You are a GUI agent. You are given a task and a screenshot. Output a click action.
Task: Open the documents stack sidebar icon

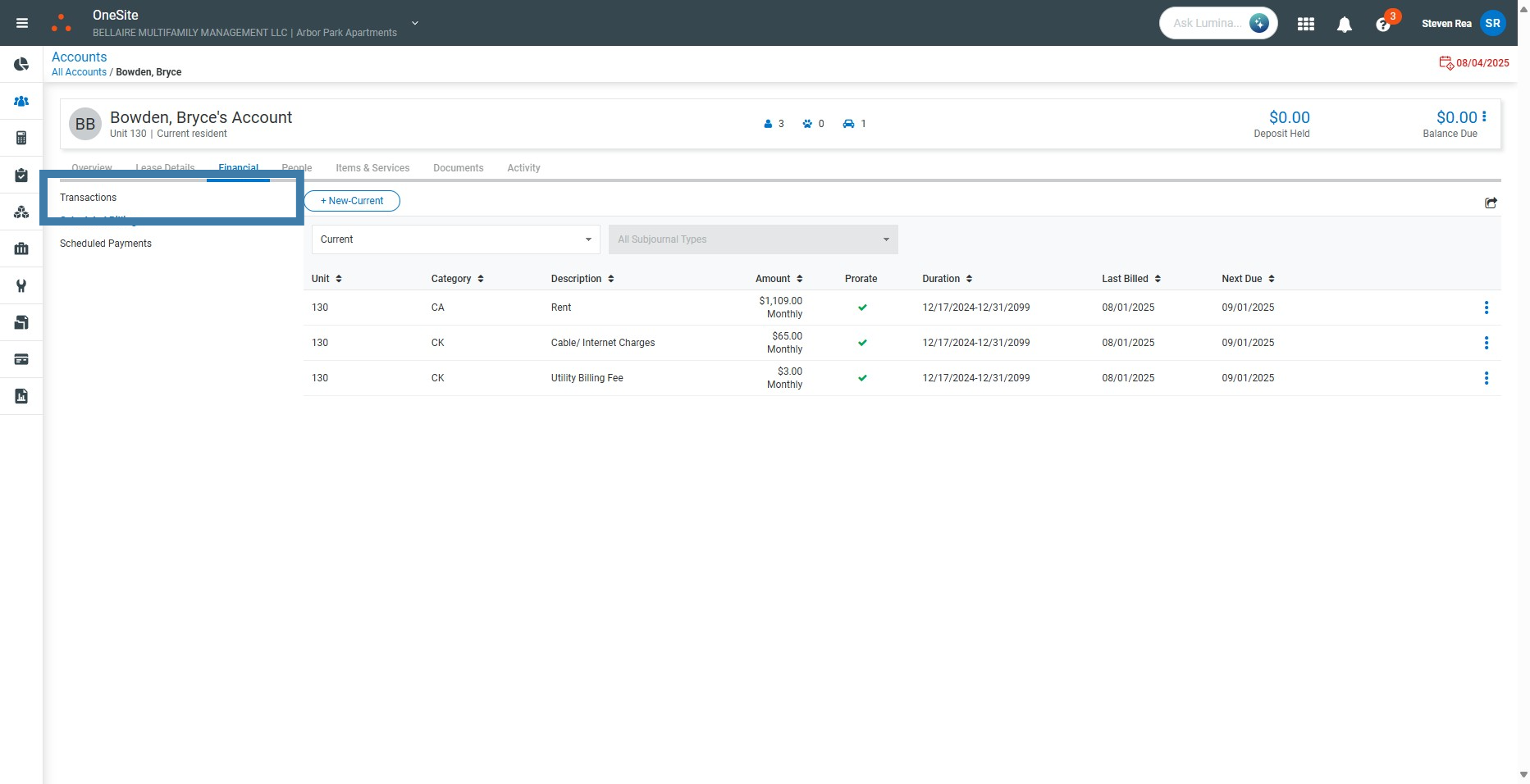coord(21,322)
